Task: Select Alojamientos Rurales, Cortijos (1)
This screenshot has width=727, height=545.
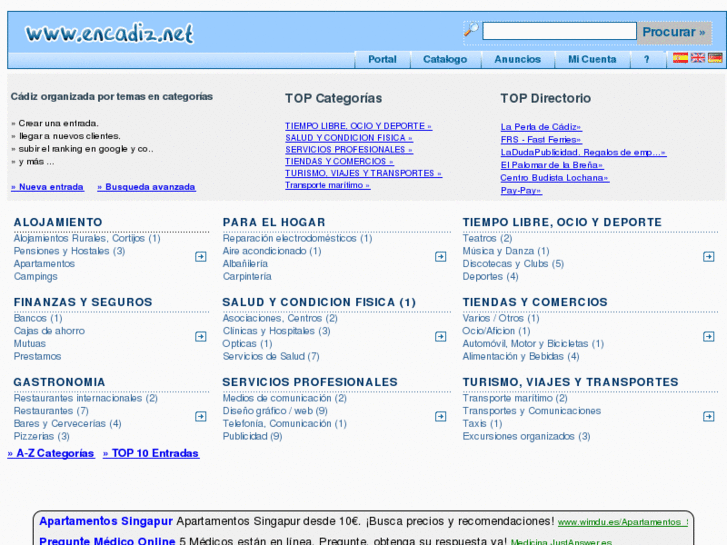Action: [x=87, y=238]
